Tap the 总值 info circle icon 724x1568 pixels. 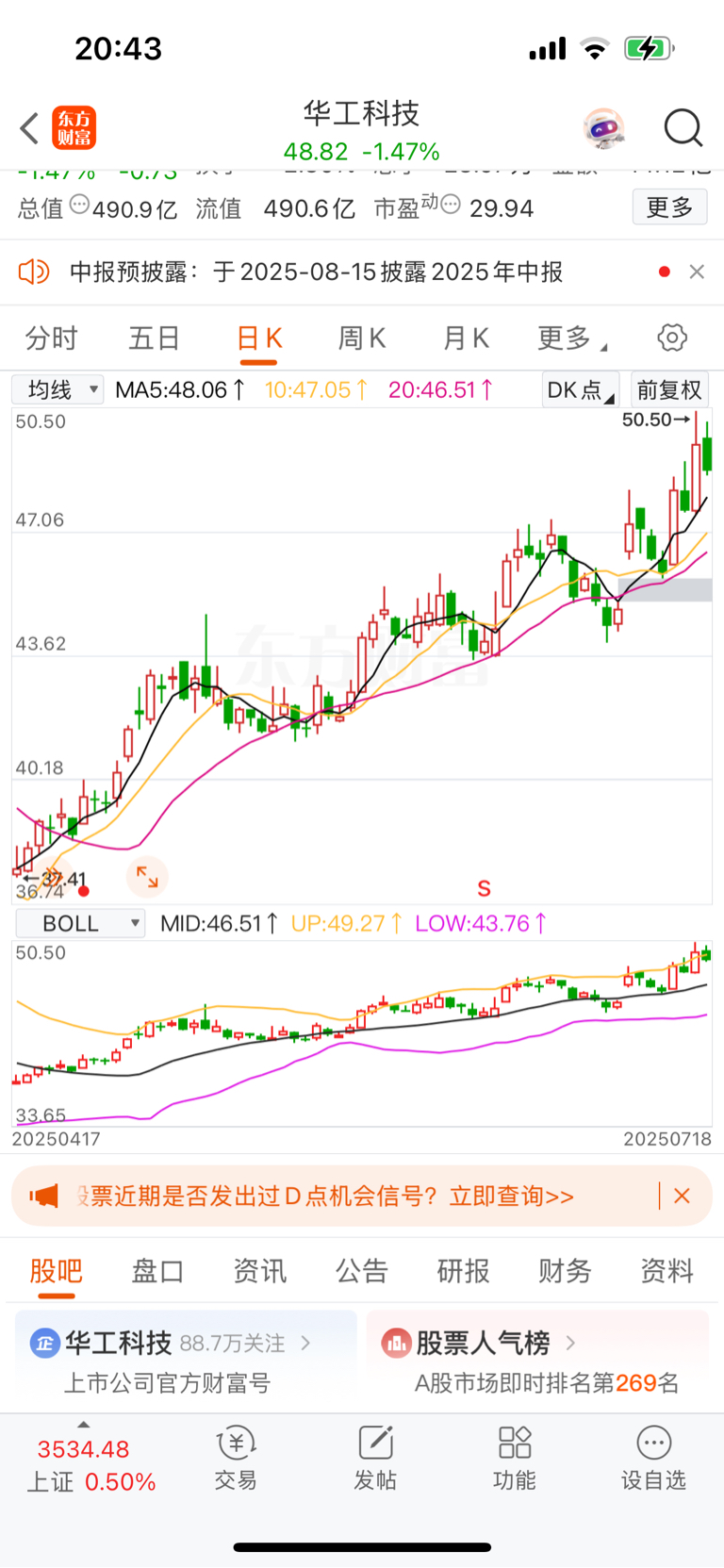(x=79, y=204)
